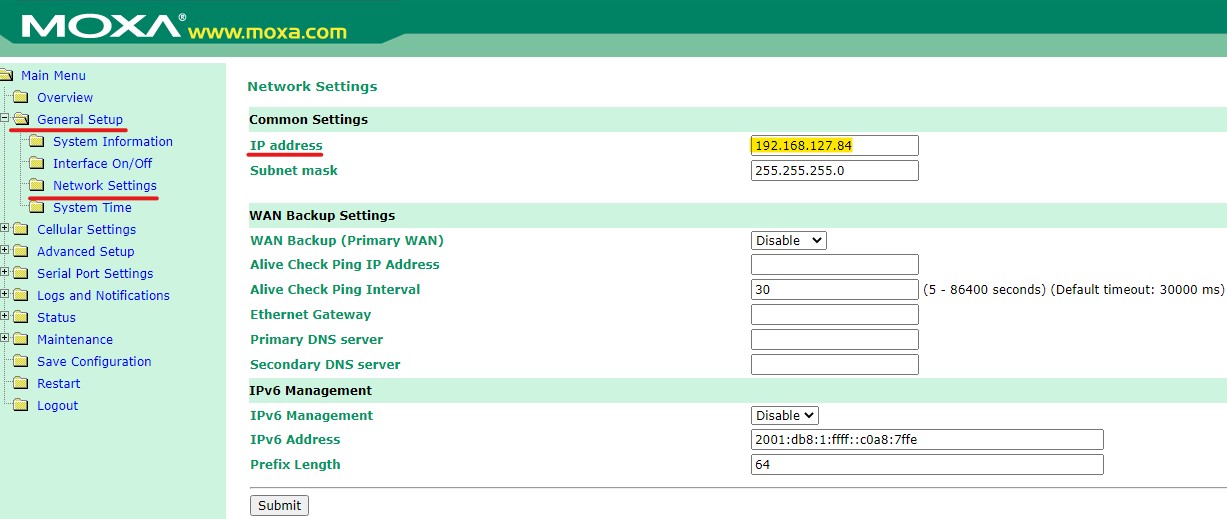Viewport: 1227px width, 519px height.
Task: Open the IPv6 Management dropdown
Action: coord(784,415)
